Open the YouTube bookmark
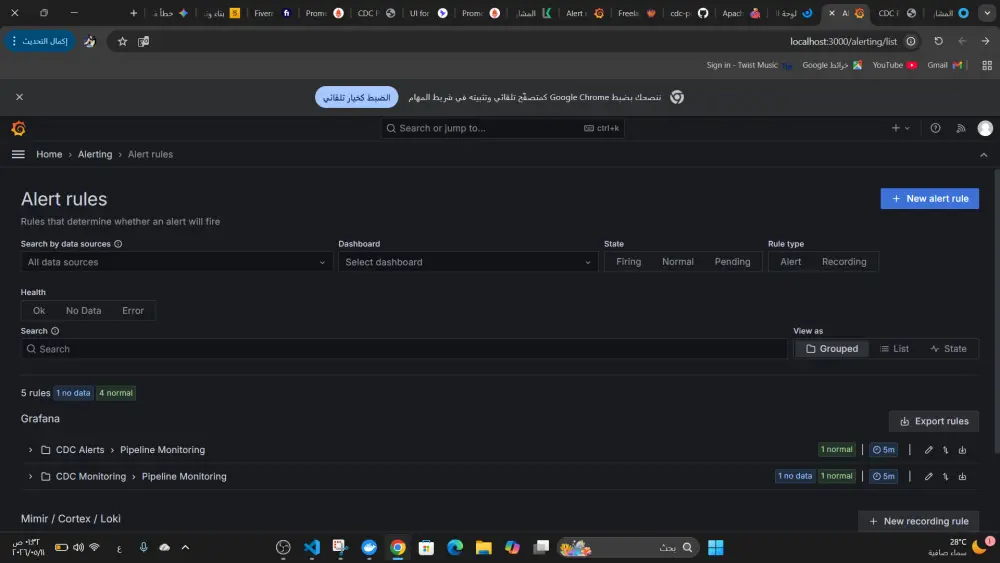Viewport: 1000px width, 563px height. [x=894, y=65]
